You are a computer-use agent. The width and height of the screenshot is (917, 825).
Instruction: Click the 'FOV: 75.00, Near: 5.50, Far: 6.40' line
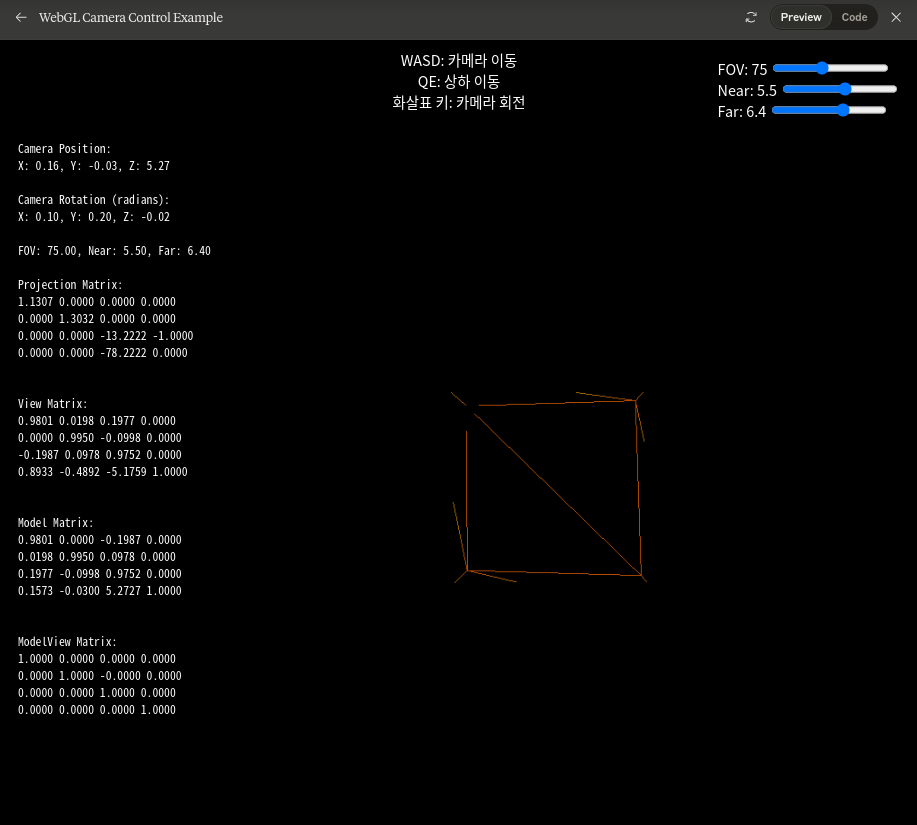(x=114, y=251)
